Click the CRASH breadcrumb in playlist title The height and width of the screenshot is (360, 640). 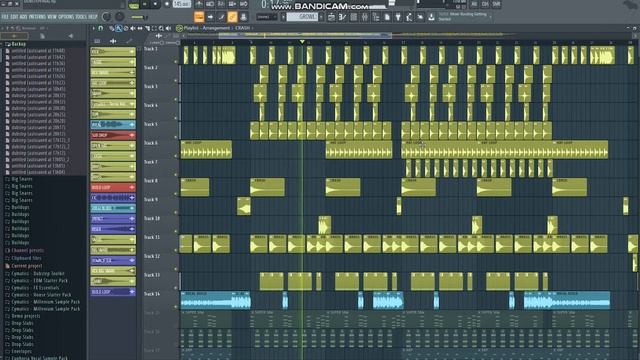click(x=242, y=28)
